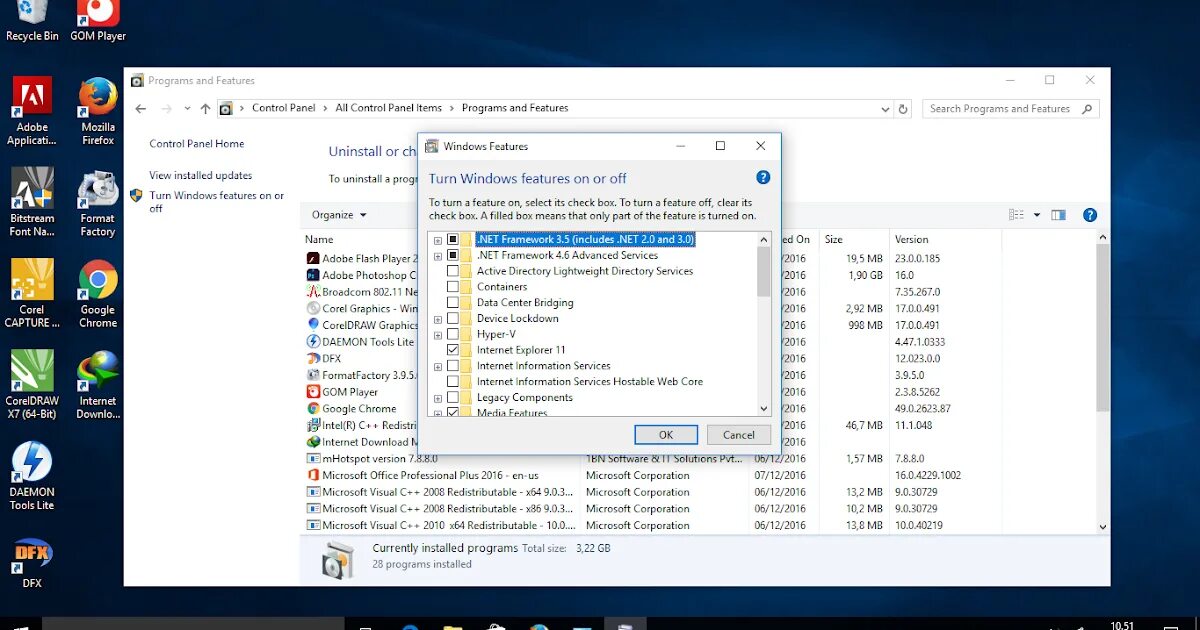The height and width of the screenshot is (630, 1200).
Task: Click the Programs and Features breadcrumb
Action: pos(515,108)
